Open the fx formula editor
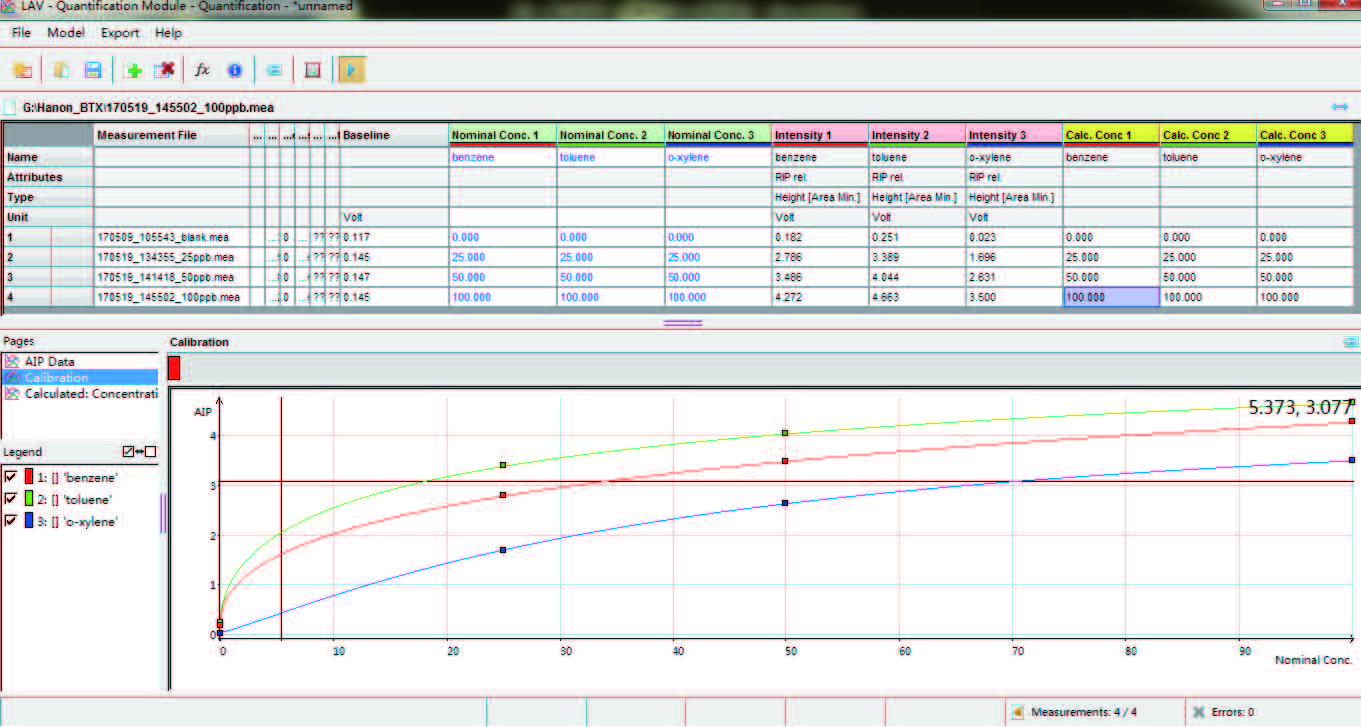This screenshot has width=1361, height=727. point(202,70)
